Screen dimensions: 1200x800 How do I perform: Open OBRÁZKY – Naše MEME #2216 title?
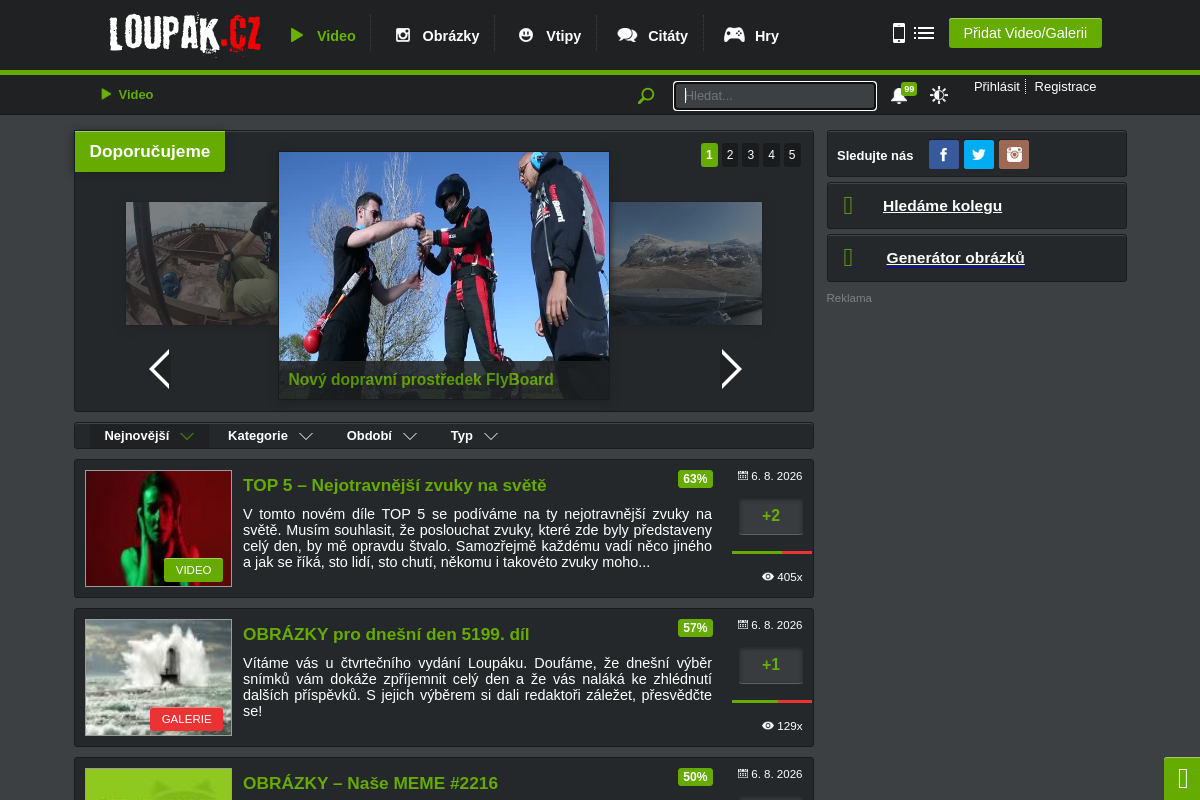tap(370, 783)
